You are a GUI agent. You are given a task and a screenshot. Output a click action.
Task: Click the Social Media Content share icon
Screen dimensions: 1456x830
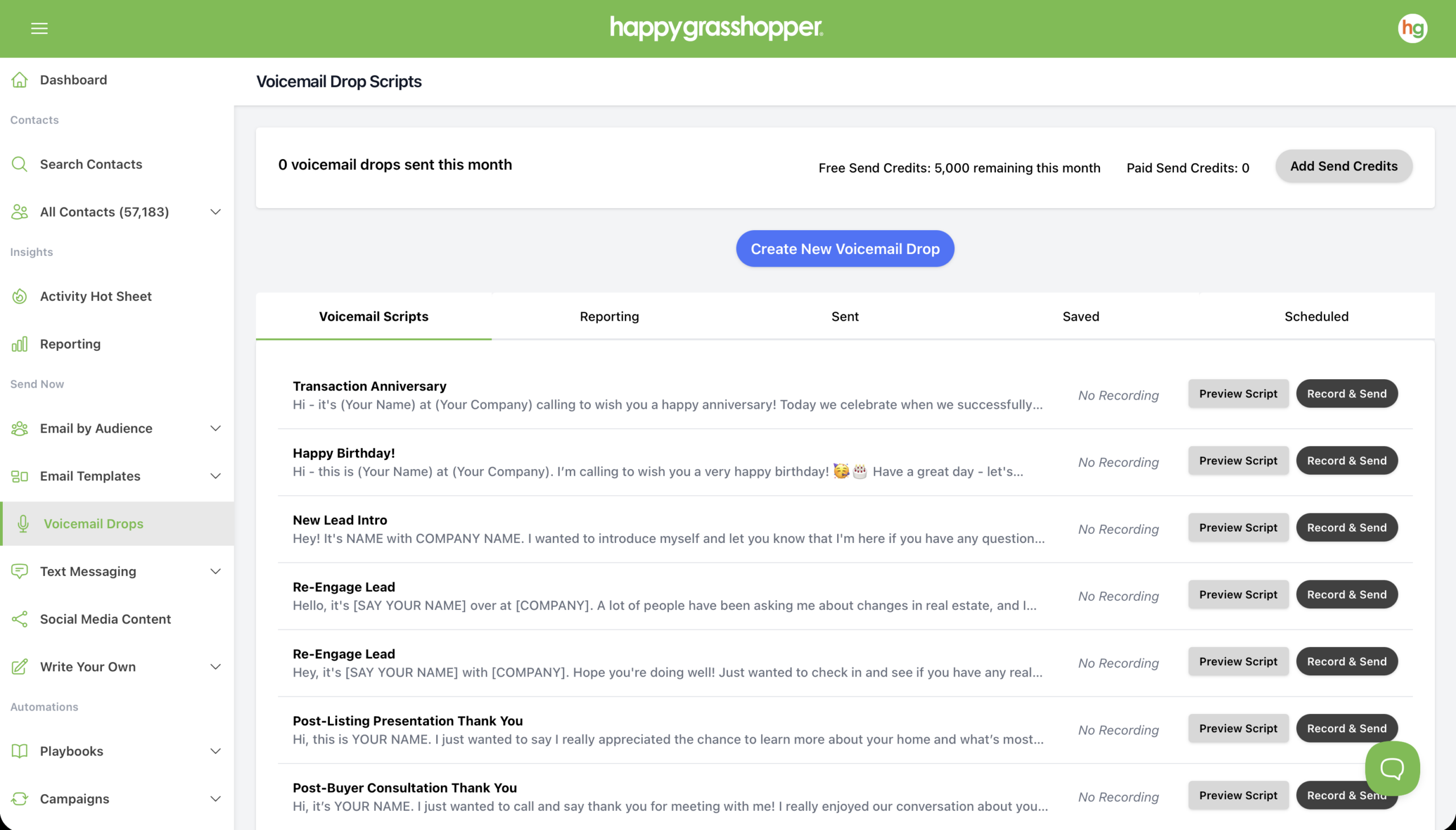pos(19,620)
